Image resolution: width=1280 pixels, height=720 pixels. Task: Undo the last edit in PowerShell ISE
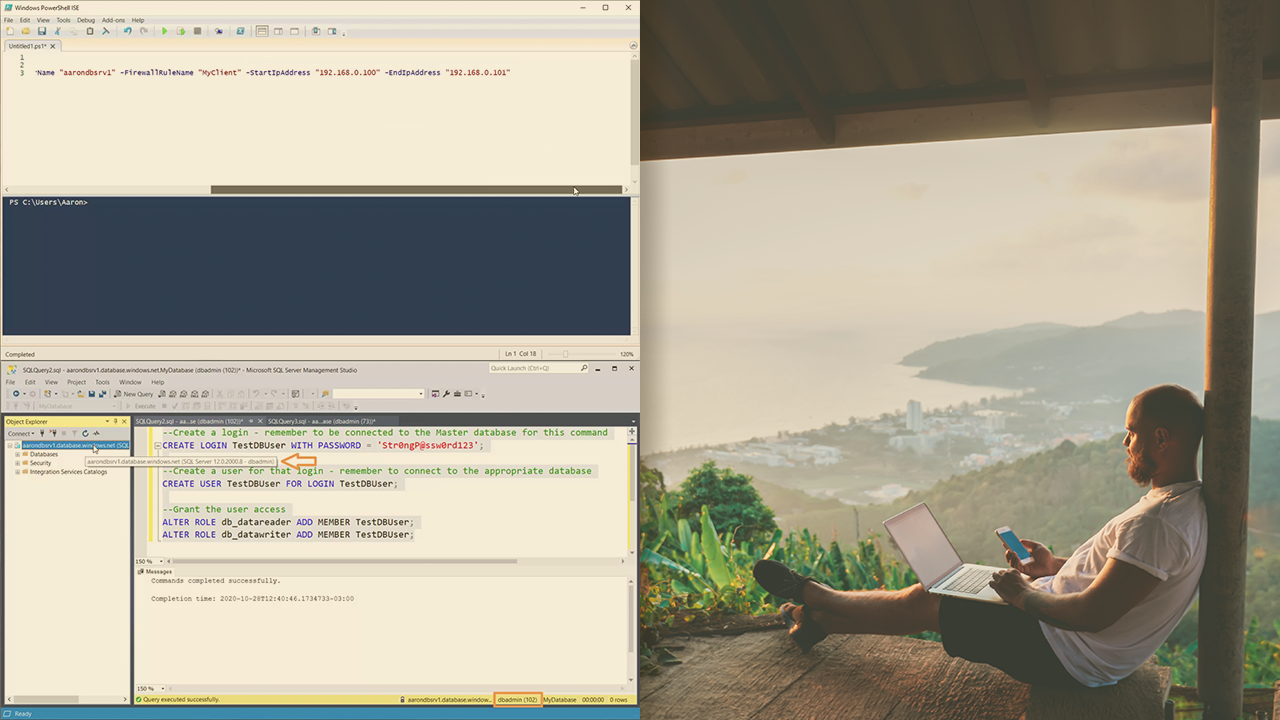point(127,31)
